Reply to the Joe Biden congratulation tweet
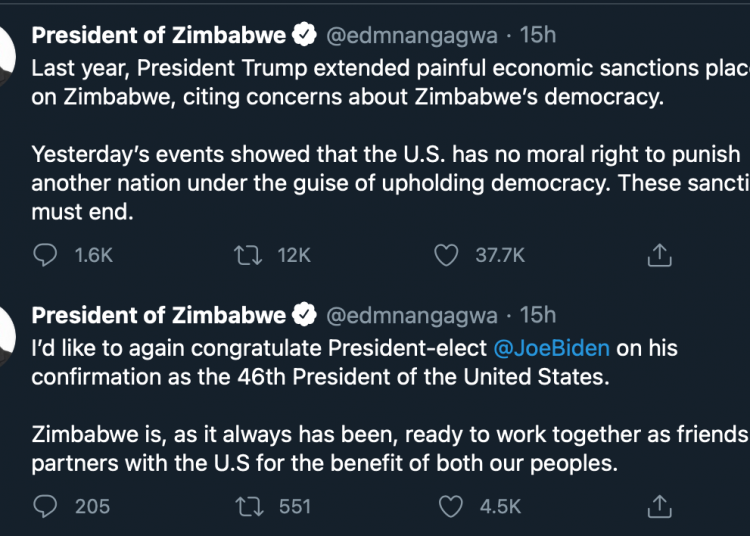750x536 pixels. point(46,506)
